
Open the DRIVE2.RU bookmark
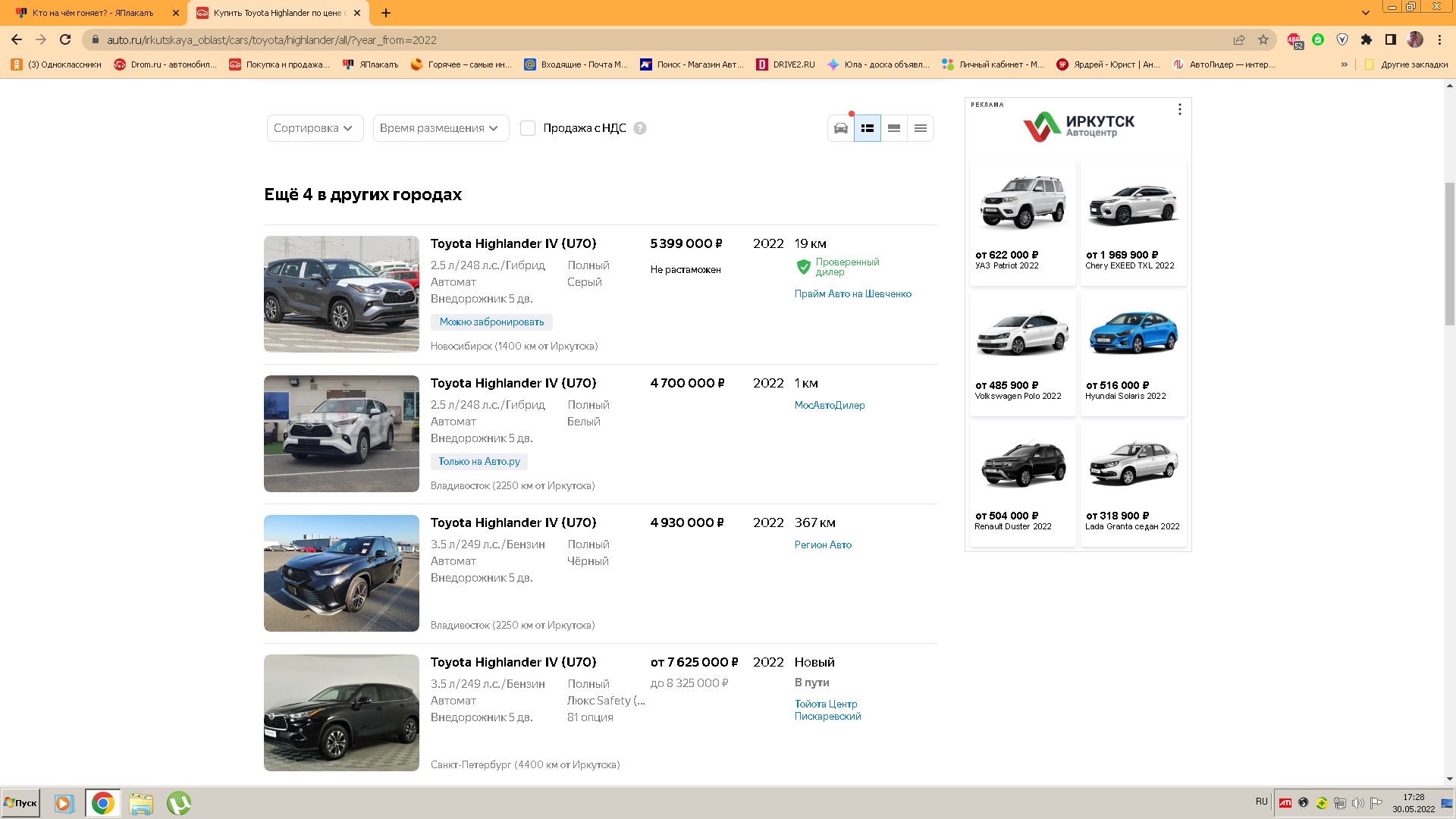(x=786, y=64)
